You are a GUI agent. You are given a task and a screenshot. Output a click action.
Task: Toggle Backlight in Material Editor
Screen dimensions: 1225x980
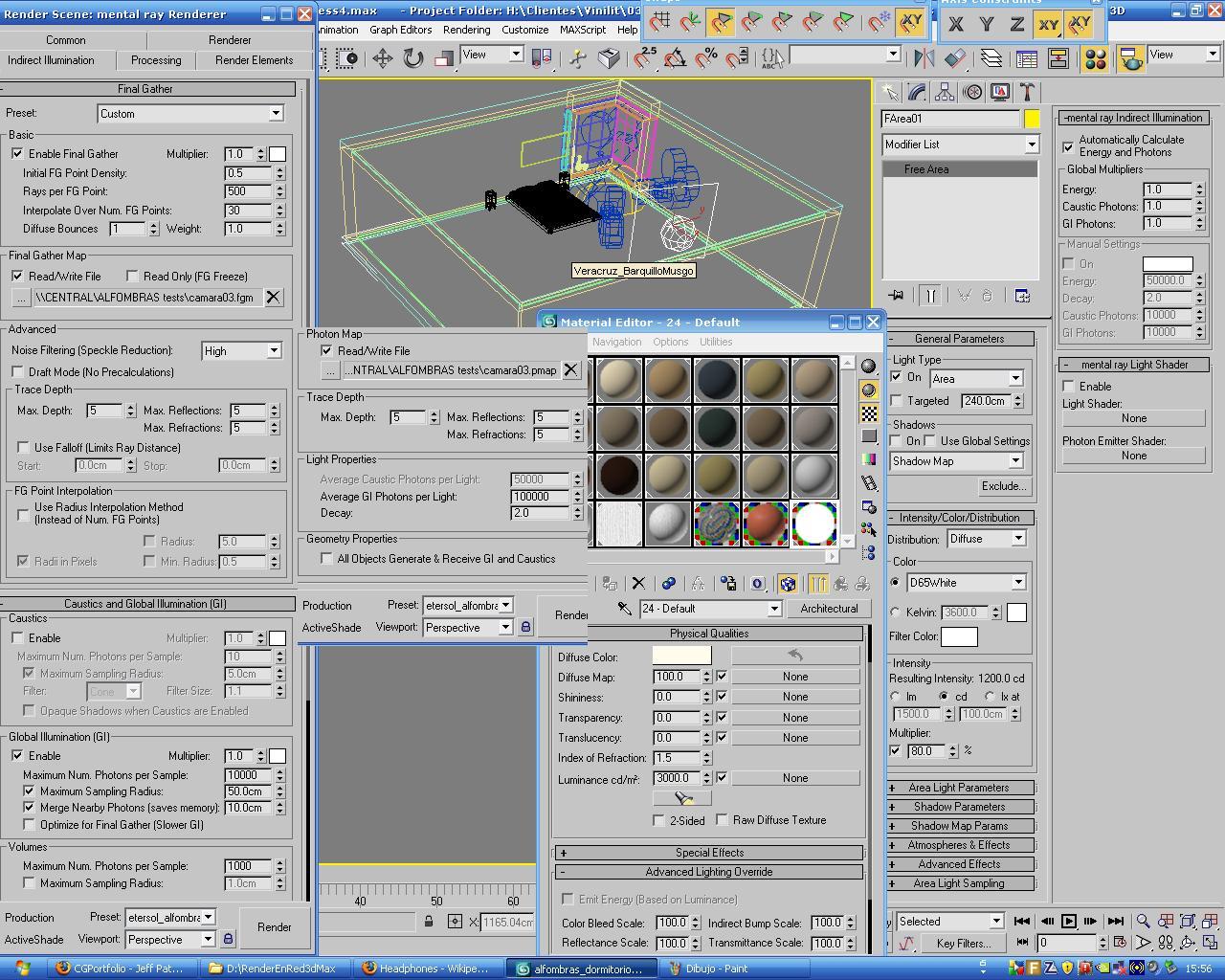tap(869, 390)
